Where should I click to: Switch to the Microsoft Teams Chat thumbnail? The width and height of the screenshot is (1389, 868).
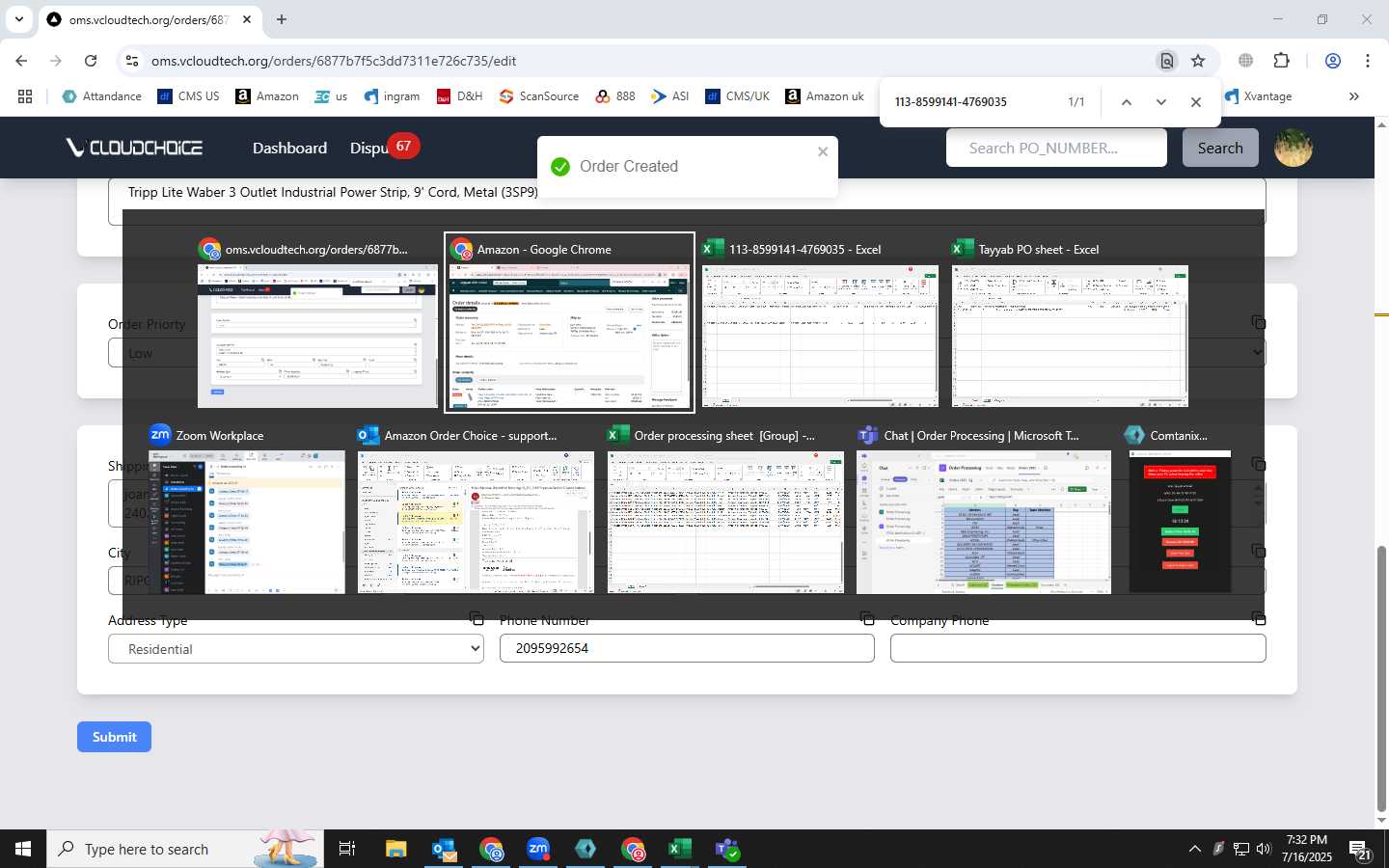coord(984,510)
